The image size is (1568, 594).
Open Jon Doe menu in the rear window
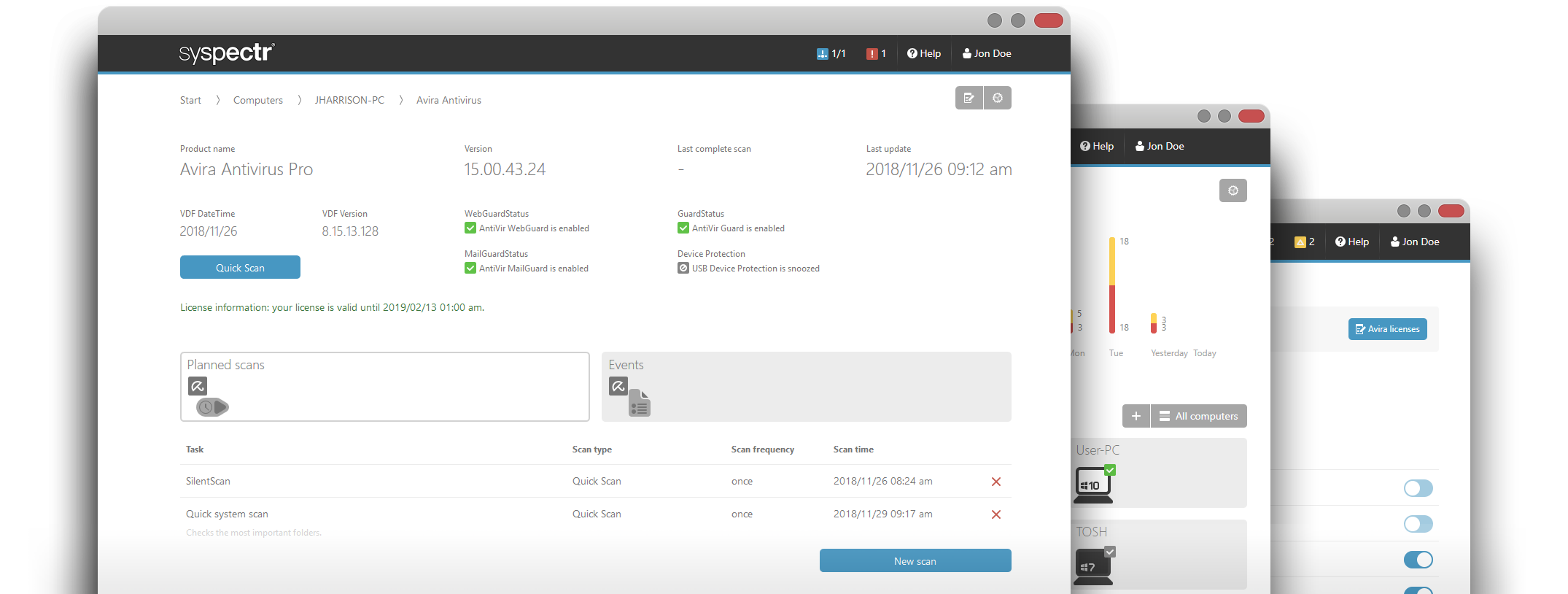point(1415,242)
